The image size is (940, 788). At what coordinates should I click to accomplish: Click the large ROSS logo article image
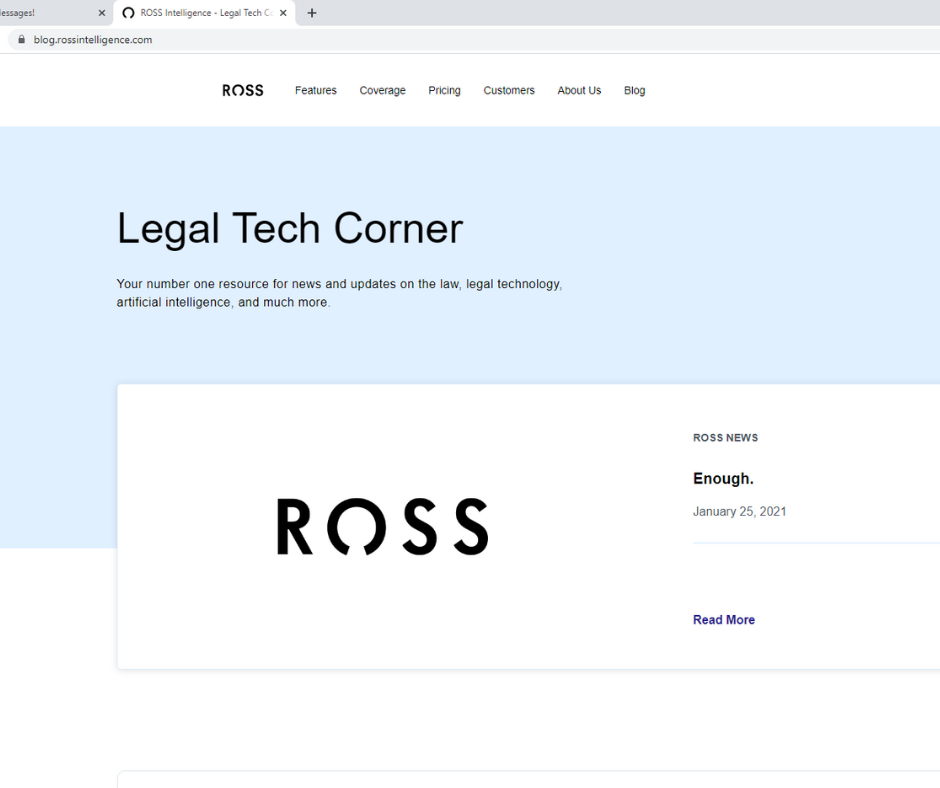[x=382, y=526]
